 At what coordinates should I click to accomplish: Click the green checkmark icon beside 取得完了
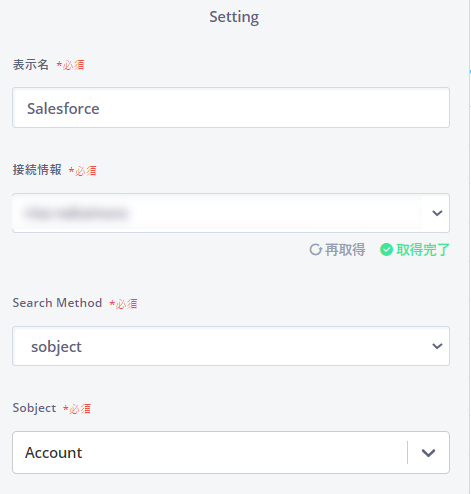tap(386, 250)
